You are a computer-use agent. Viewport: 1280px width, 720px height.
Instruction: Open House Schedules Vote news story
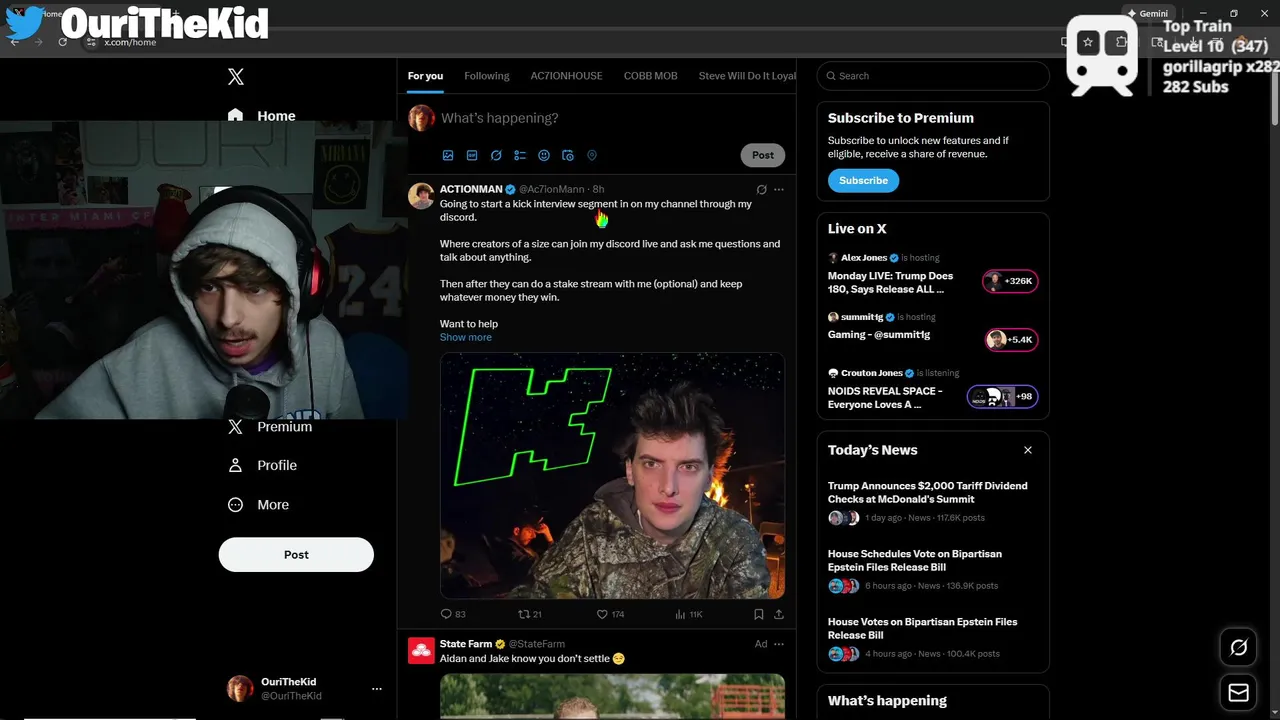coord(933,571)
